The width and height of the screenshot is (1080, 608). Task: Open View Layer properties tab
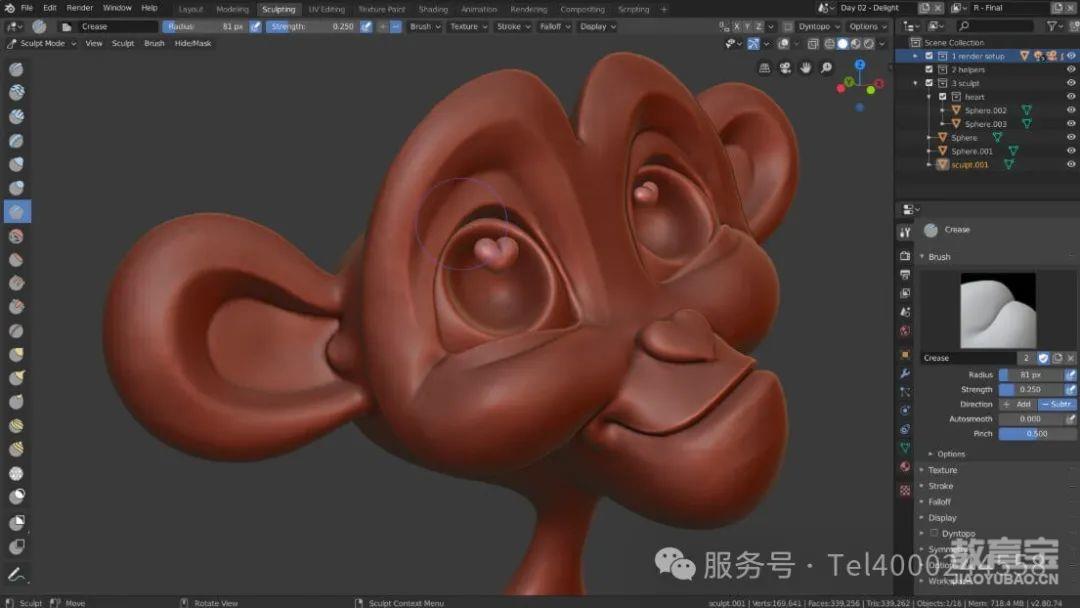tap(905, 293)
